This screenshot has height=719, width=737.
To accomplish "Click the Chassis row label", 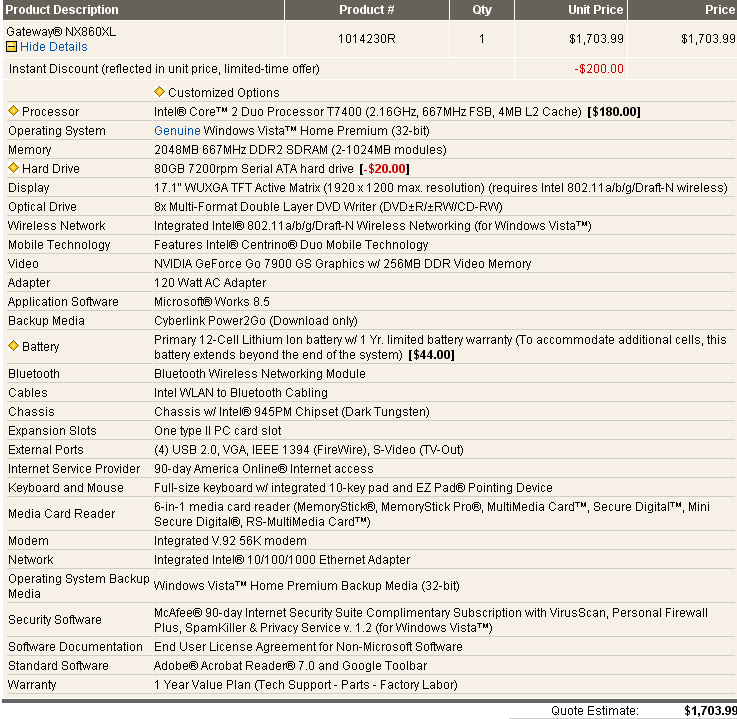I will (31, 412).
